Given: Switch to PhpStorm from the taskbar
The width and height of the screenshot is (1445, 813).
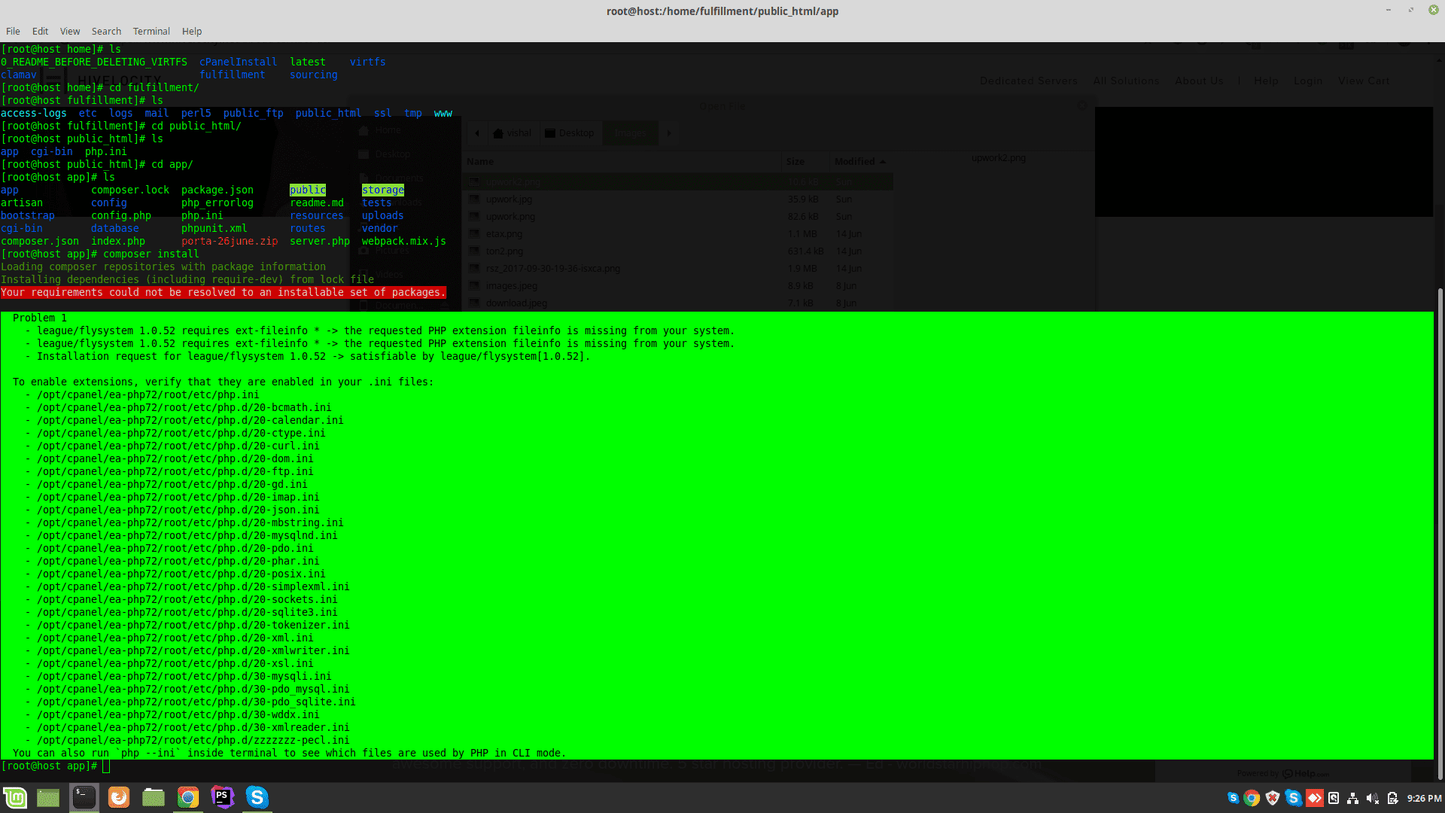Looking at the screenshot, I should coord(222,797).
